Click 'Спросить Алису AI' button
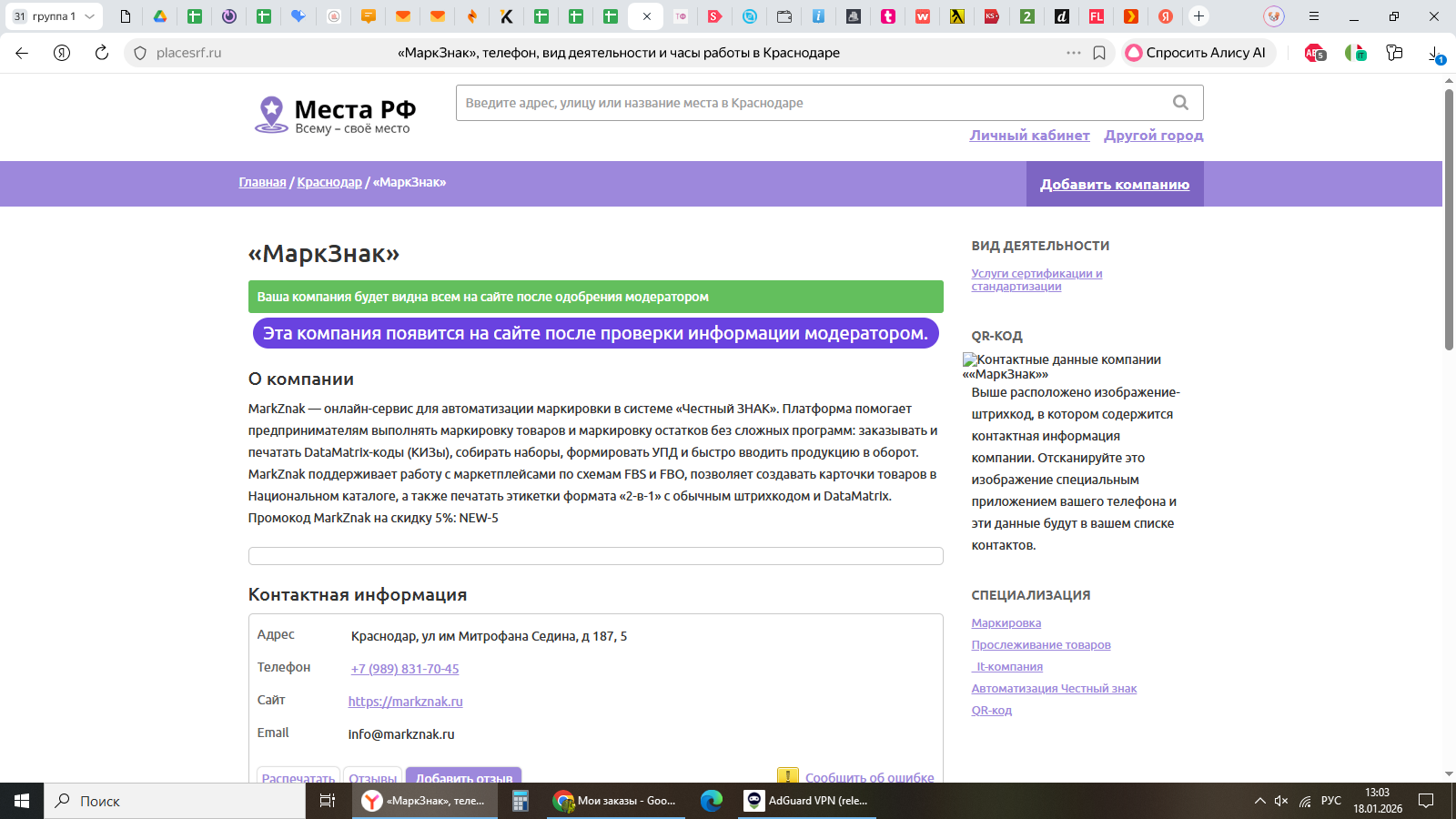The width and height of the screenshot is (1456, 819). 1197,53
